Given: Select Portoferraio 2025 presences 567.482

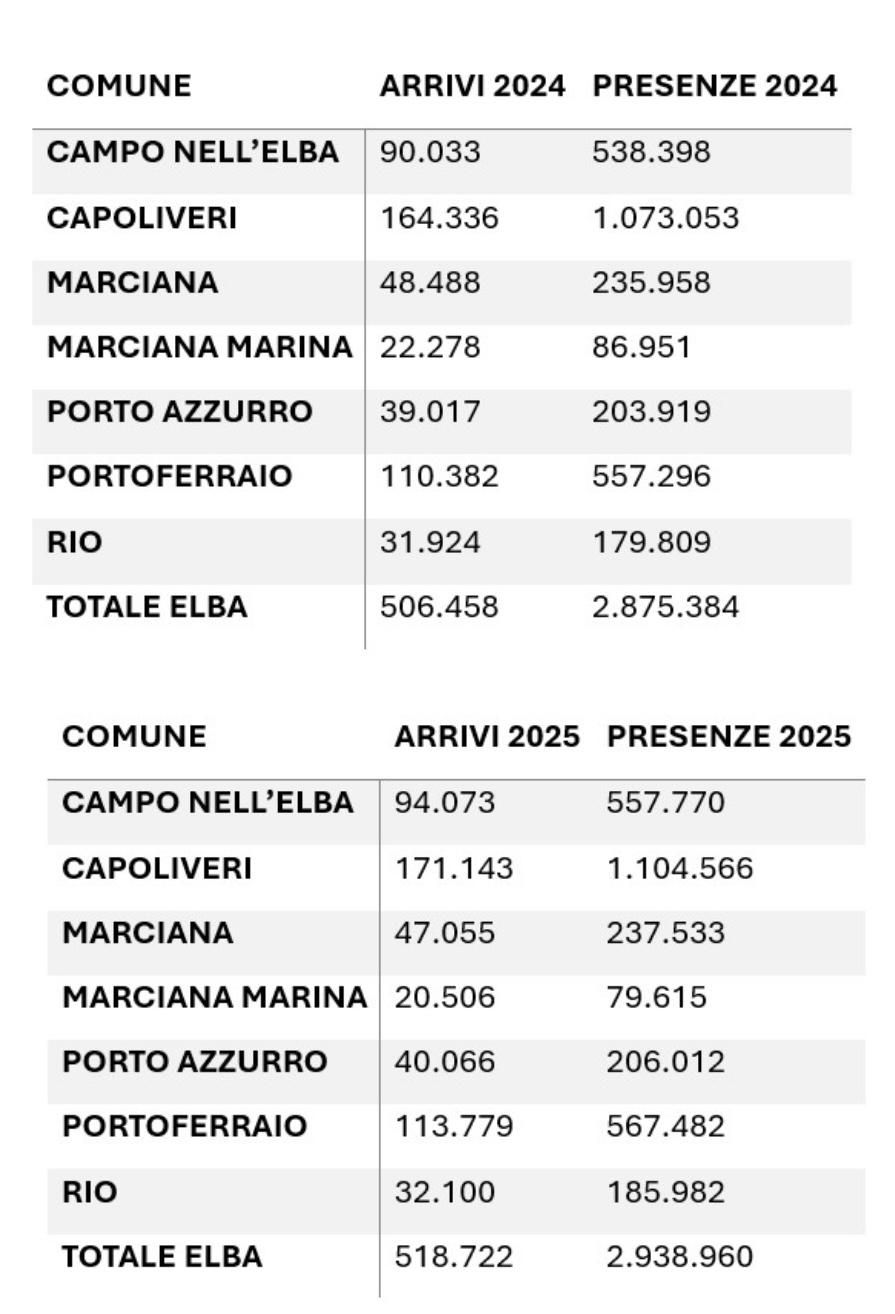Looking at the screenshot, I should click(x=665, y=1127).
